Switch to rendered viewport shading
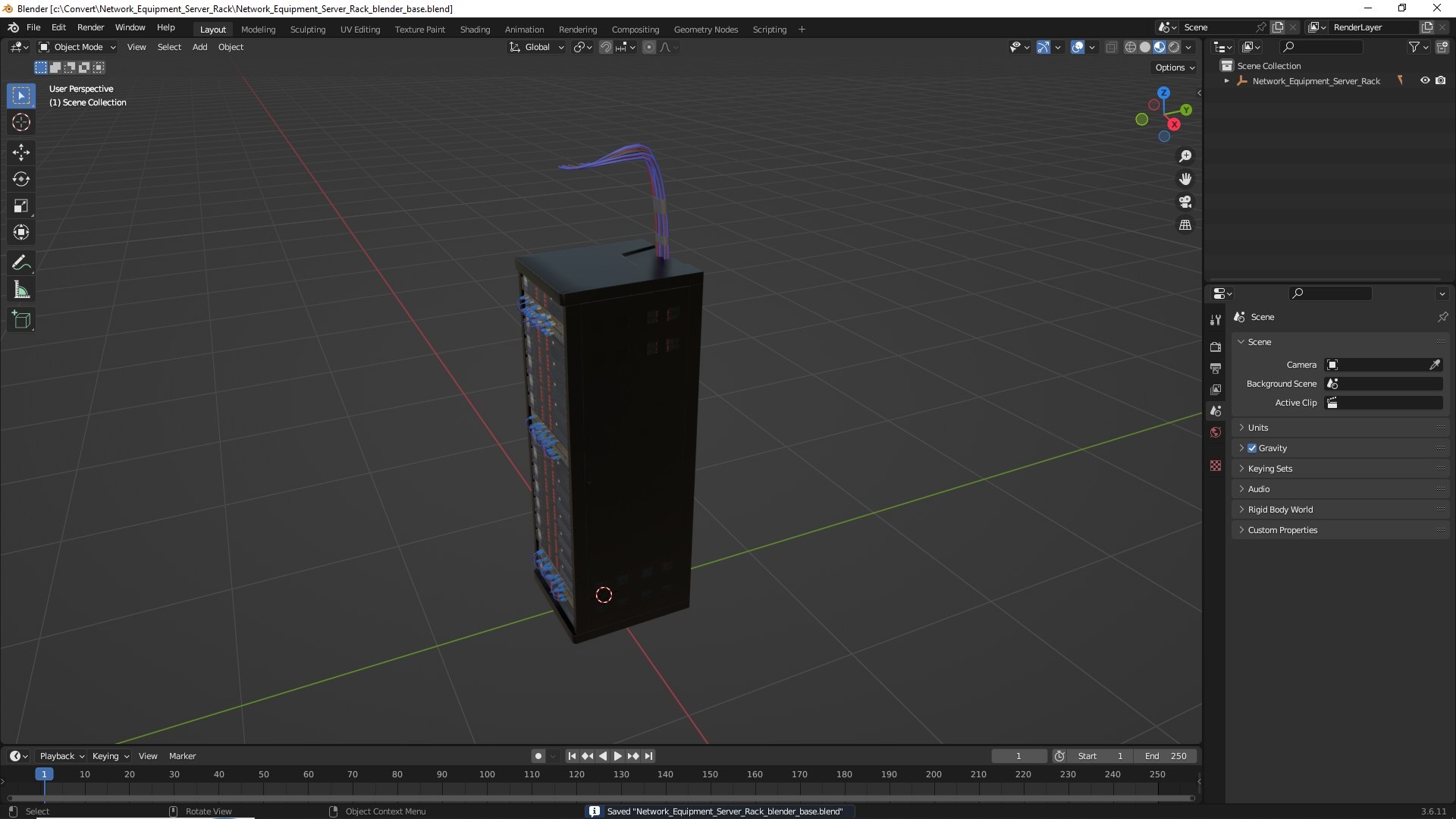The width and height of the screenshot is (1456, 819). click(x=1174, y=47)
